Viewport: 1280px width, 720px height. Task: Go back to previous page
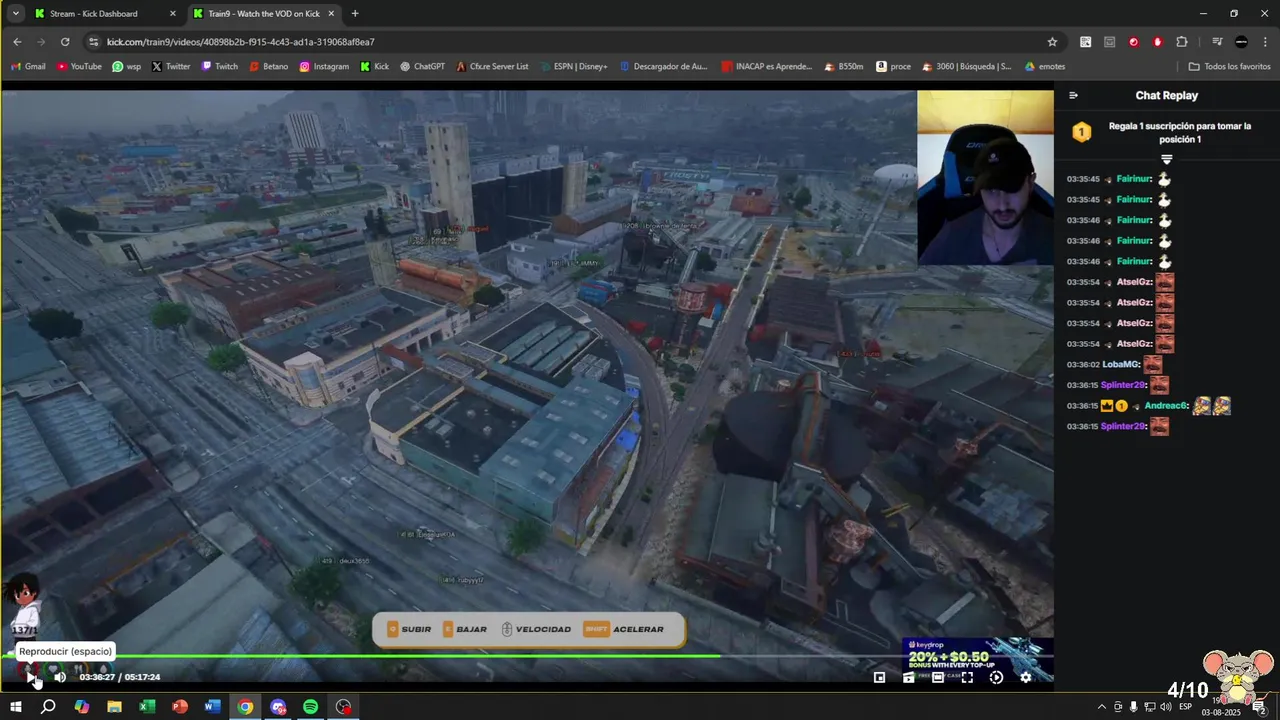(17, 42)
